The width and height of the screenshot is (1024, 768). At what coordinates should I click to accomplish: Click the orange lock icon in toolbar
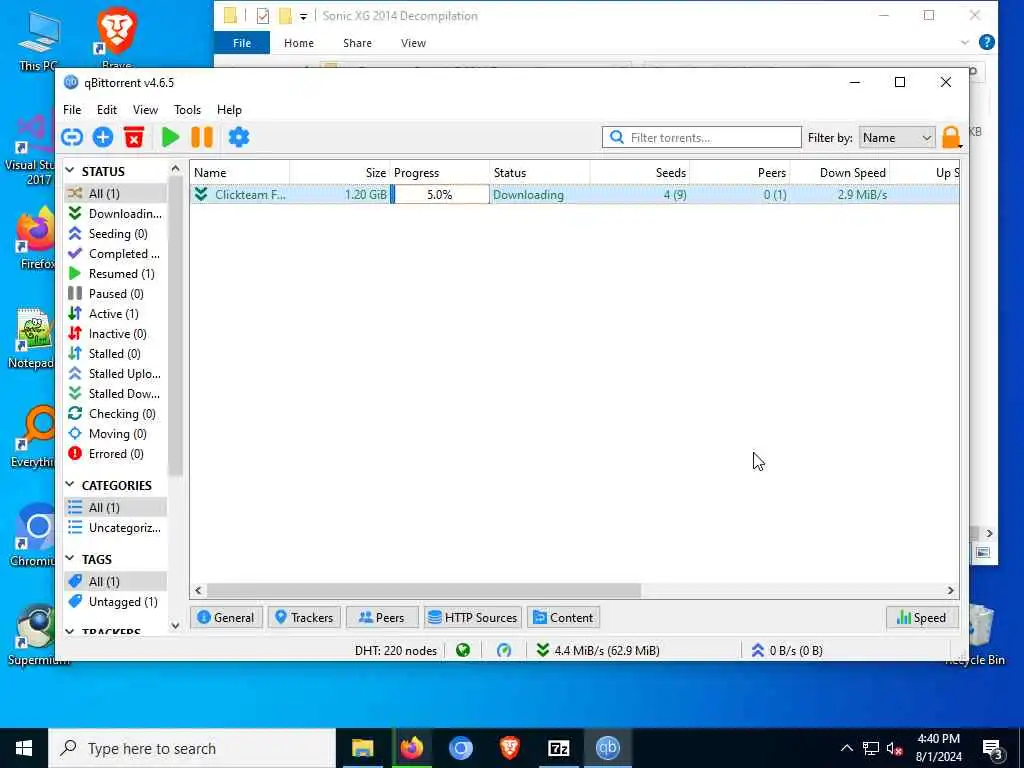pyautogui.click(x=951, y=137)
